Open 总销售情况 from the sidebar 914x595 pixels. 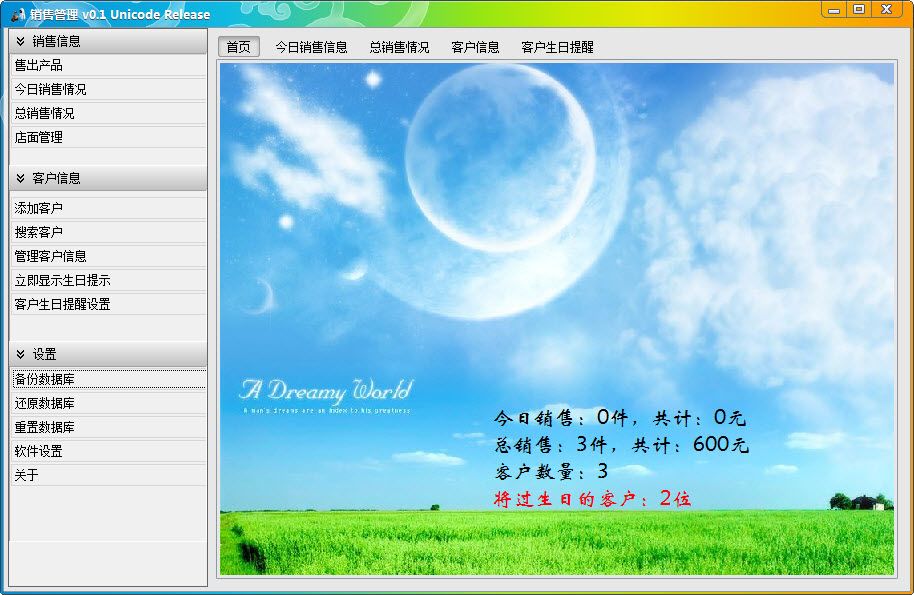point(44,113)
